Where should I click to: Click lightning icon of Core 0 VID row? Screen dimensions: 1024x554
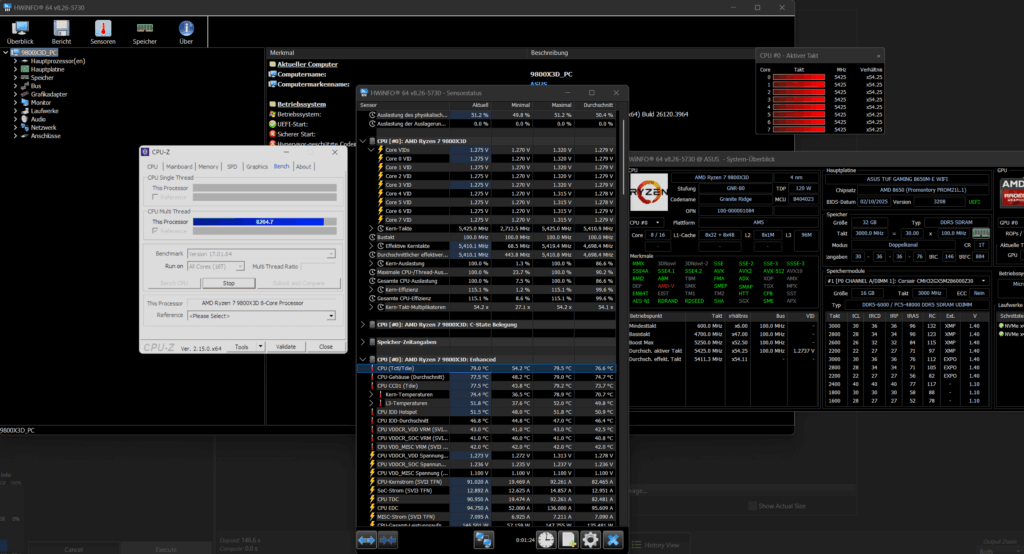(x=381, y=159)
